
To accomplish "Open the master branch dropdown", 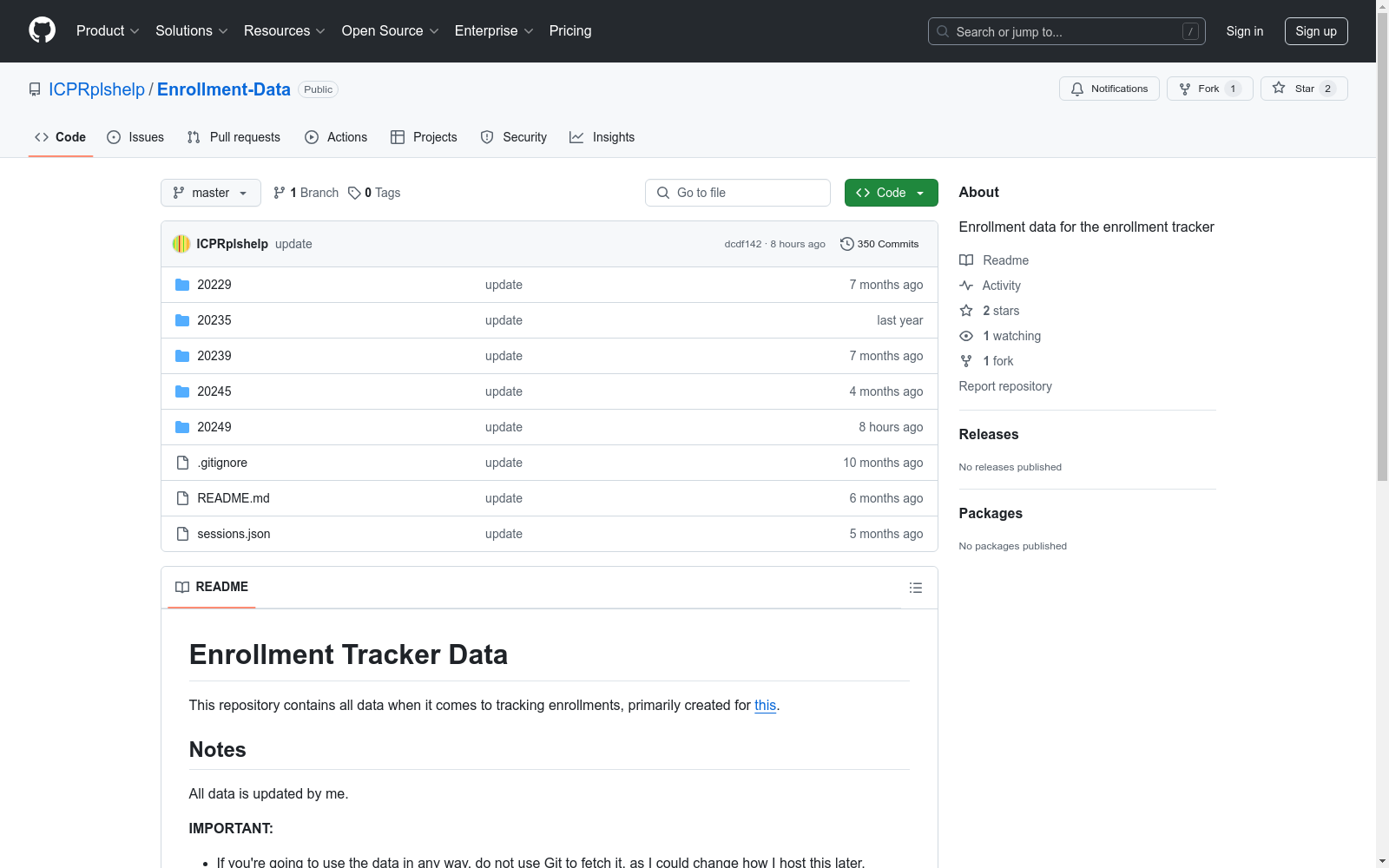I will pos(211,193).
